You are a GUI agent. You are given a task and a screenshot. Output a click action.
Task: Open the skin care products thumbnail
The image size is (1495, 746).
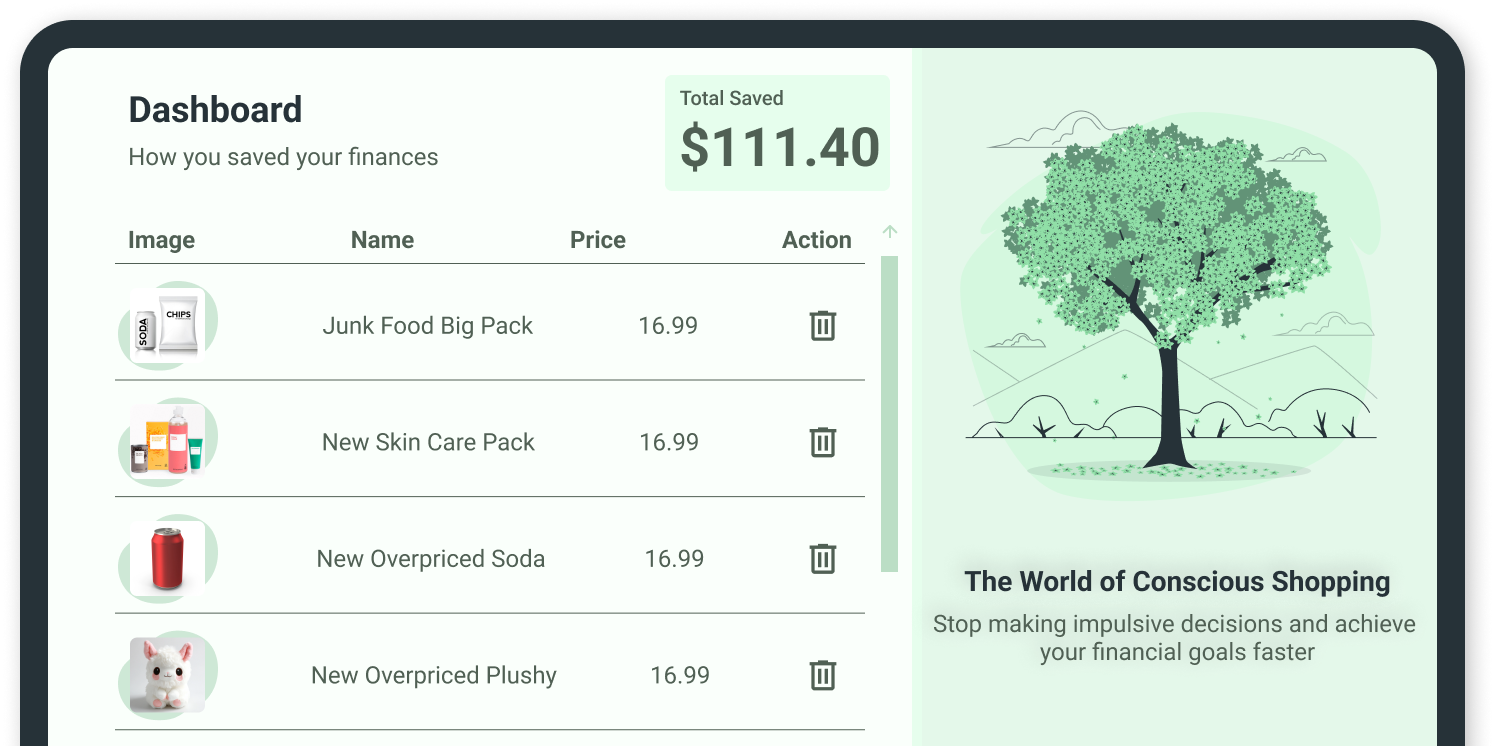168,442
